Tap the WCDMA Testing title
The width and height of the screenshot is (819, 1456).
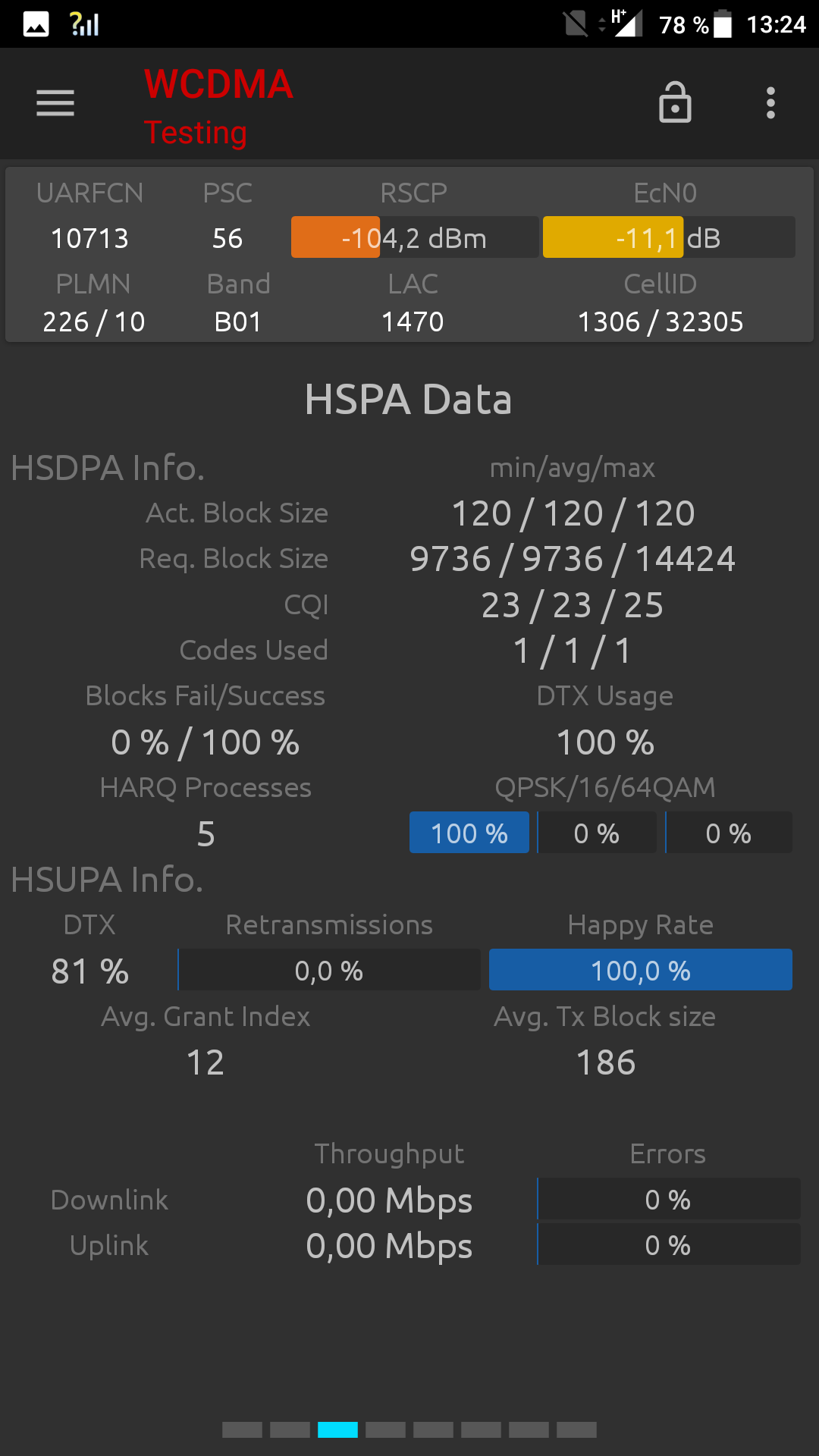[218, 107]
